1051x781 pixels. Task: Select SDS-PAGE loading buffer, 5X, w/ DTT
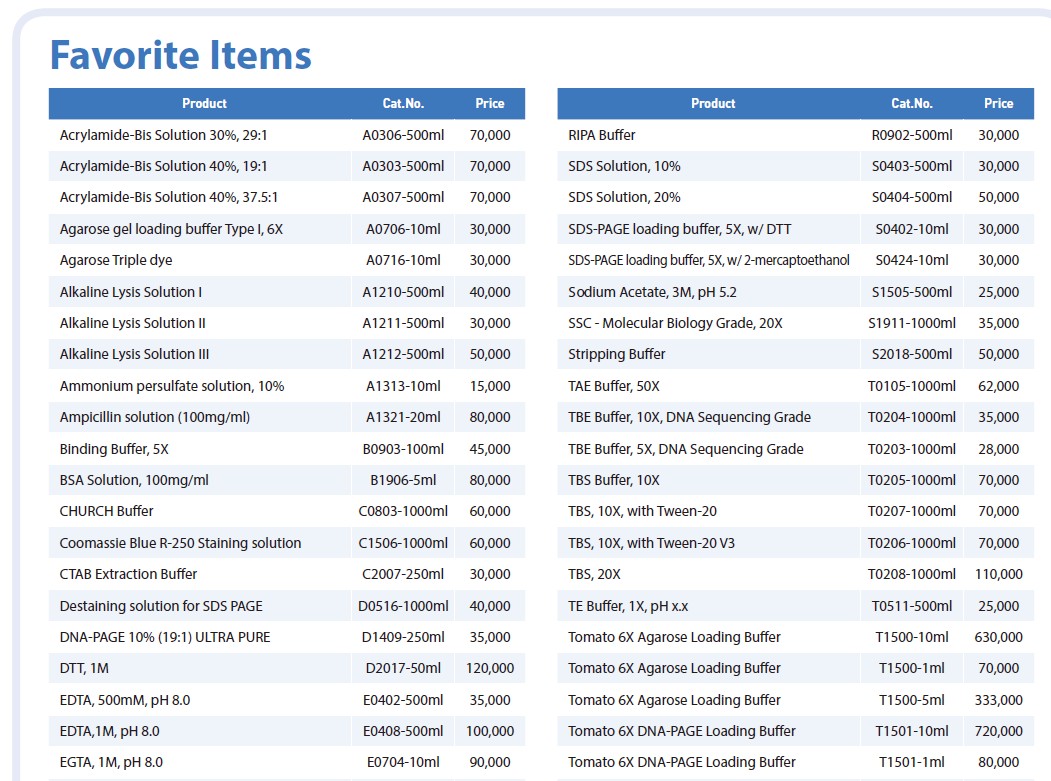pyautogui.click(x=680, y=229)
